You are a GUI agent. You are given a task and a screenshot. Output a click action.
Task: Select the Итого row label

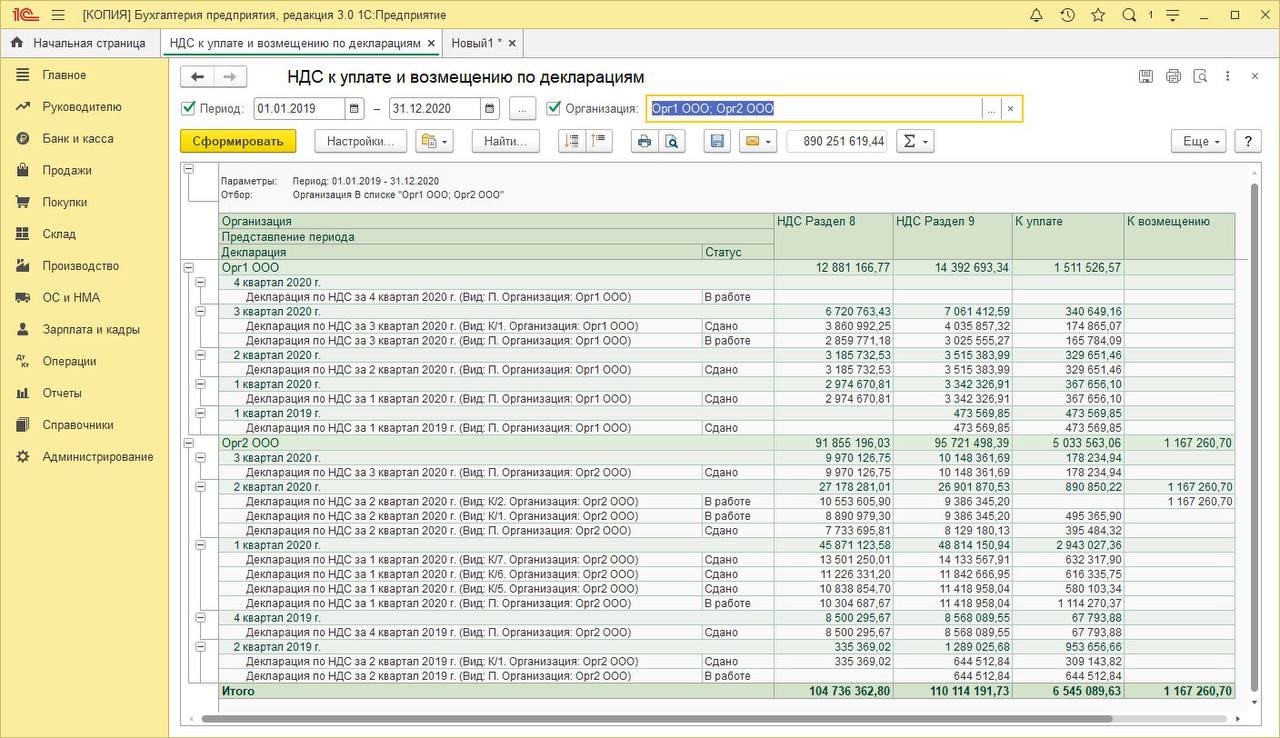(238, 691)
